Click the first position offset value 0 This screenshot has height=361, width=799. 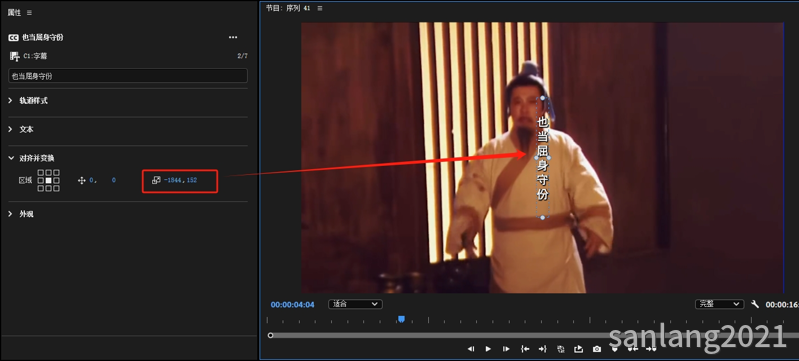[x=92, y=180]
